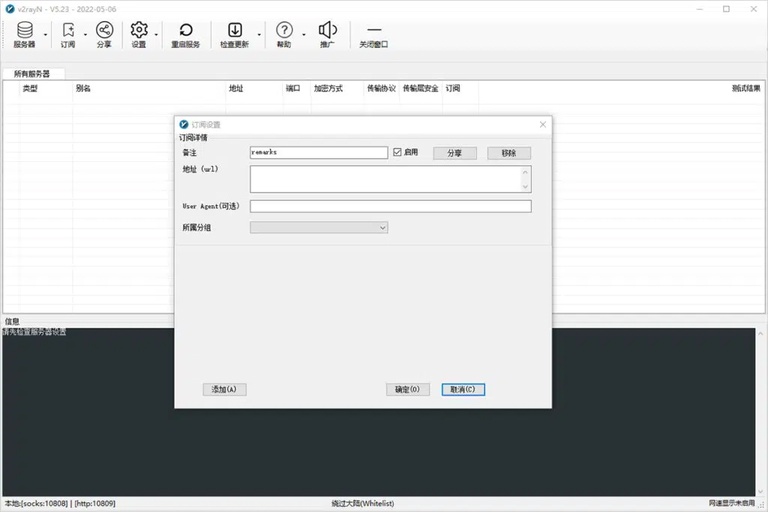Open the 服务器 (Servers) toolbar icon
The width and height of the screenshot is (768, 512).
click(x=24, y=34)
